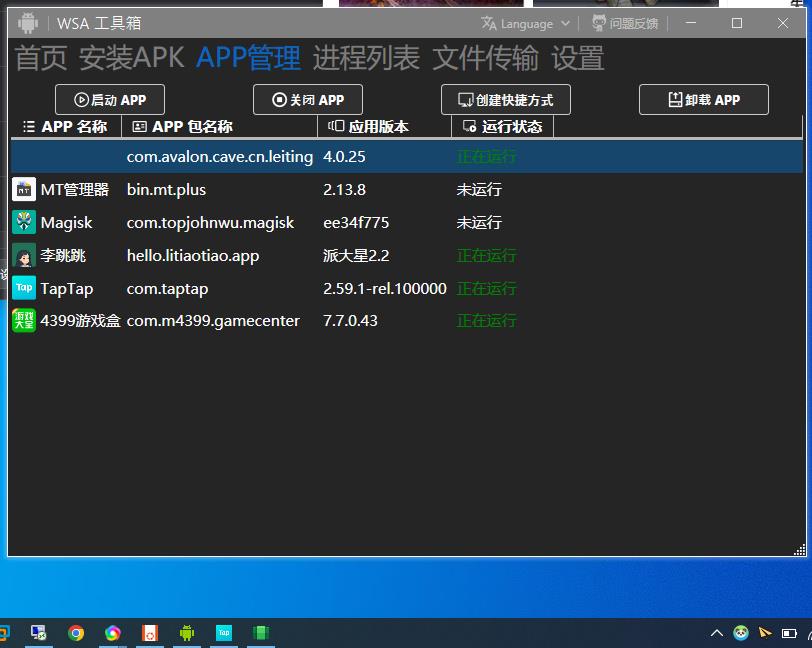Open the Language dropdown
Image resolution: width=812 pixels, height=648 pixels.
(525, 22)
